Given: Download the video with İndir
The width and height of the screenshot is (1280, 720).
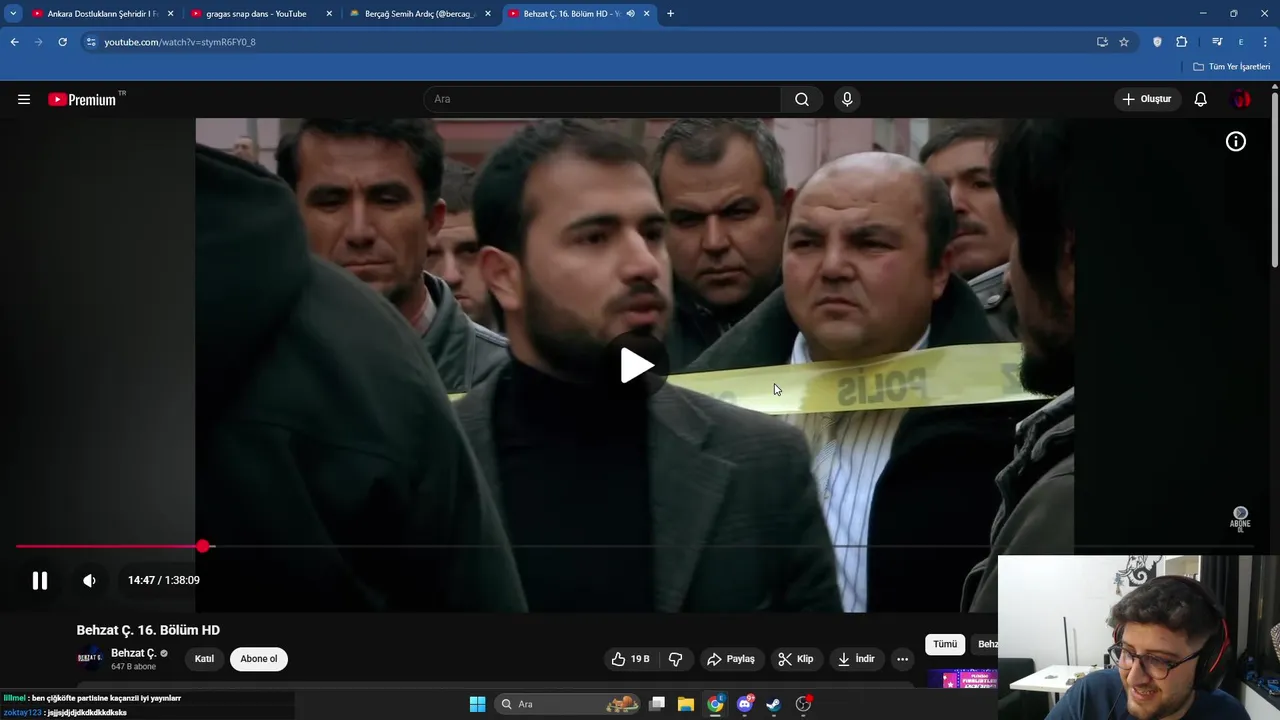Looking at the screenshot, I should [856, 659].
